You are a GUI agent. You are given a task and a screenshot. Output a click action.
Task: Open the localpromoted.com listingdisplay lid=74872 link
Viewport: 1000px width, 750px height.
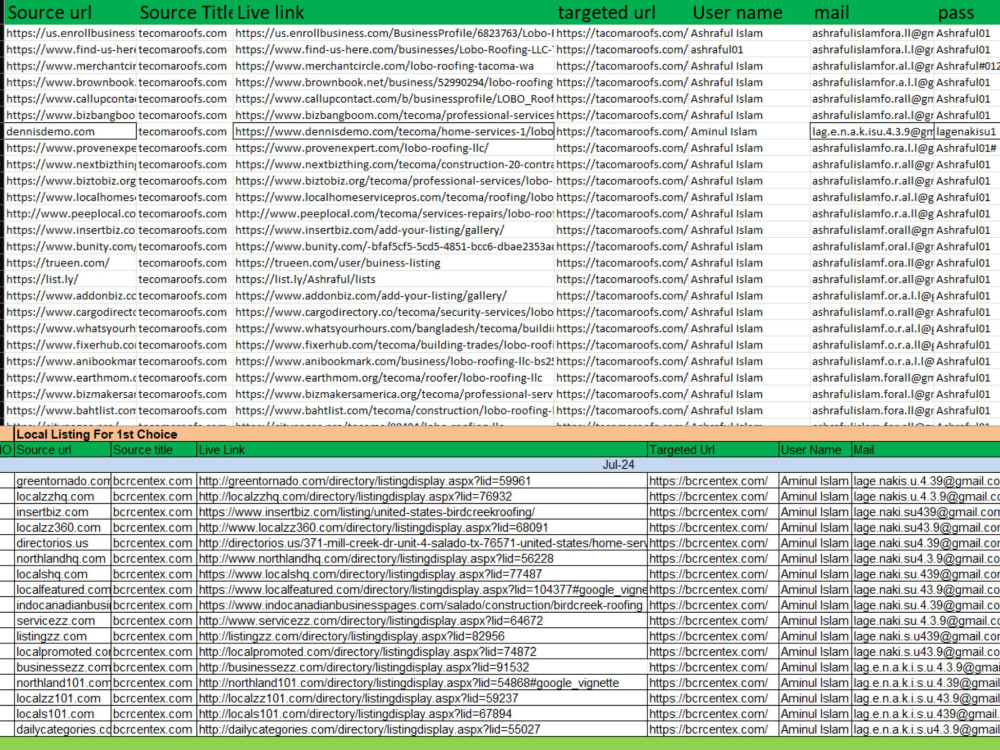(367, 652)
